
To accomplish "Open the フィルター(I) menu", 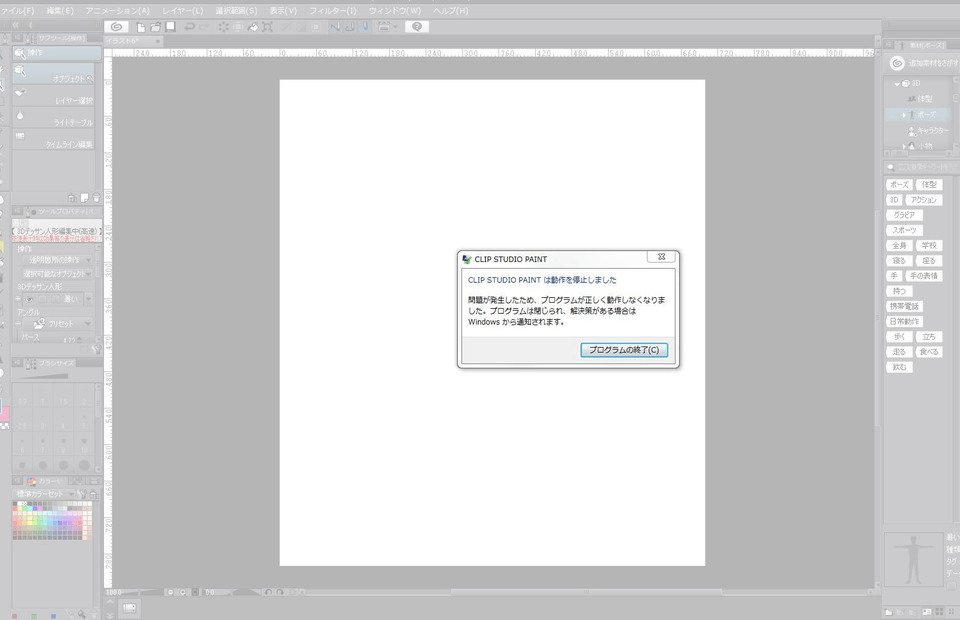I will tap(332, 10).
